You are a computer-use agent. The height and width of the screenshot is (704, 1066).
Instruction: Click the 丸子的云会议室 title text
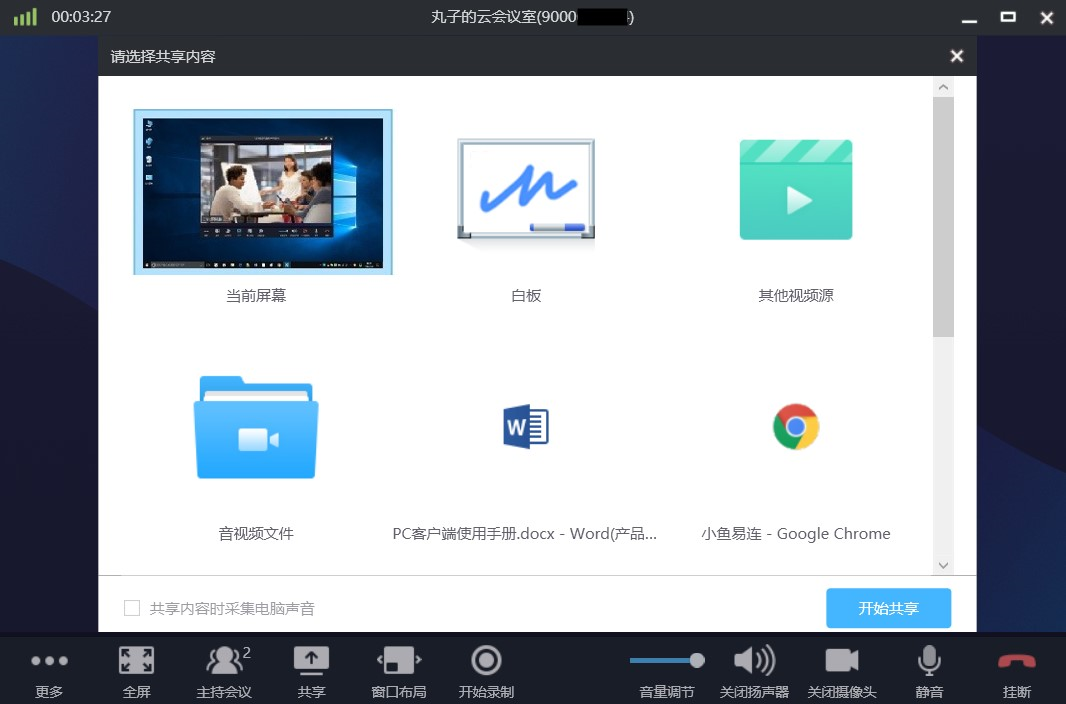pyautogui.click(x=532, y=17)
